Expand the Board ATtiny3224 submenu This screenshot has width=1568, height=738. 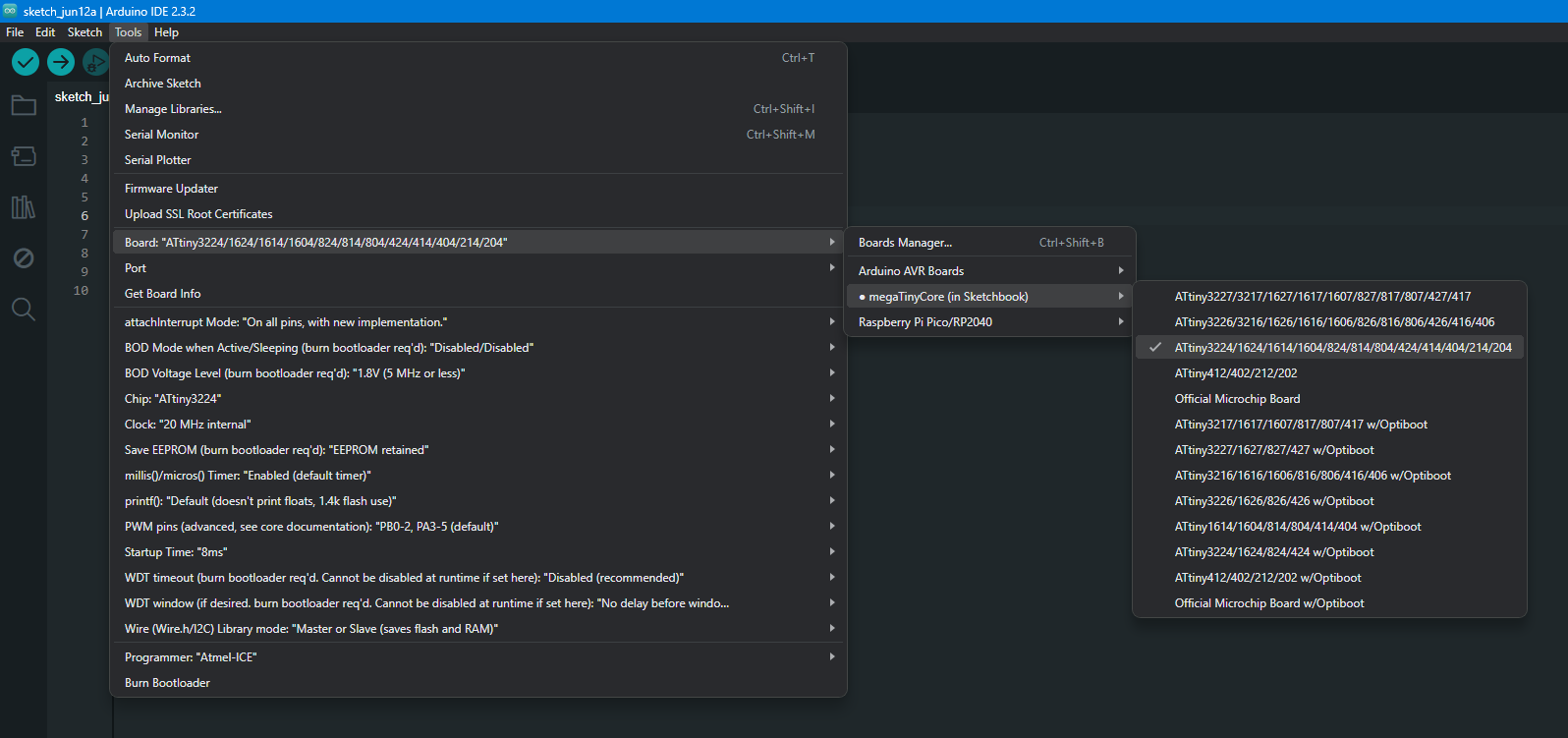coord(478,243)
